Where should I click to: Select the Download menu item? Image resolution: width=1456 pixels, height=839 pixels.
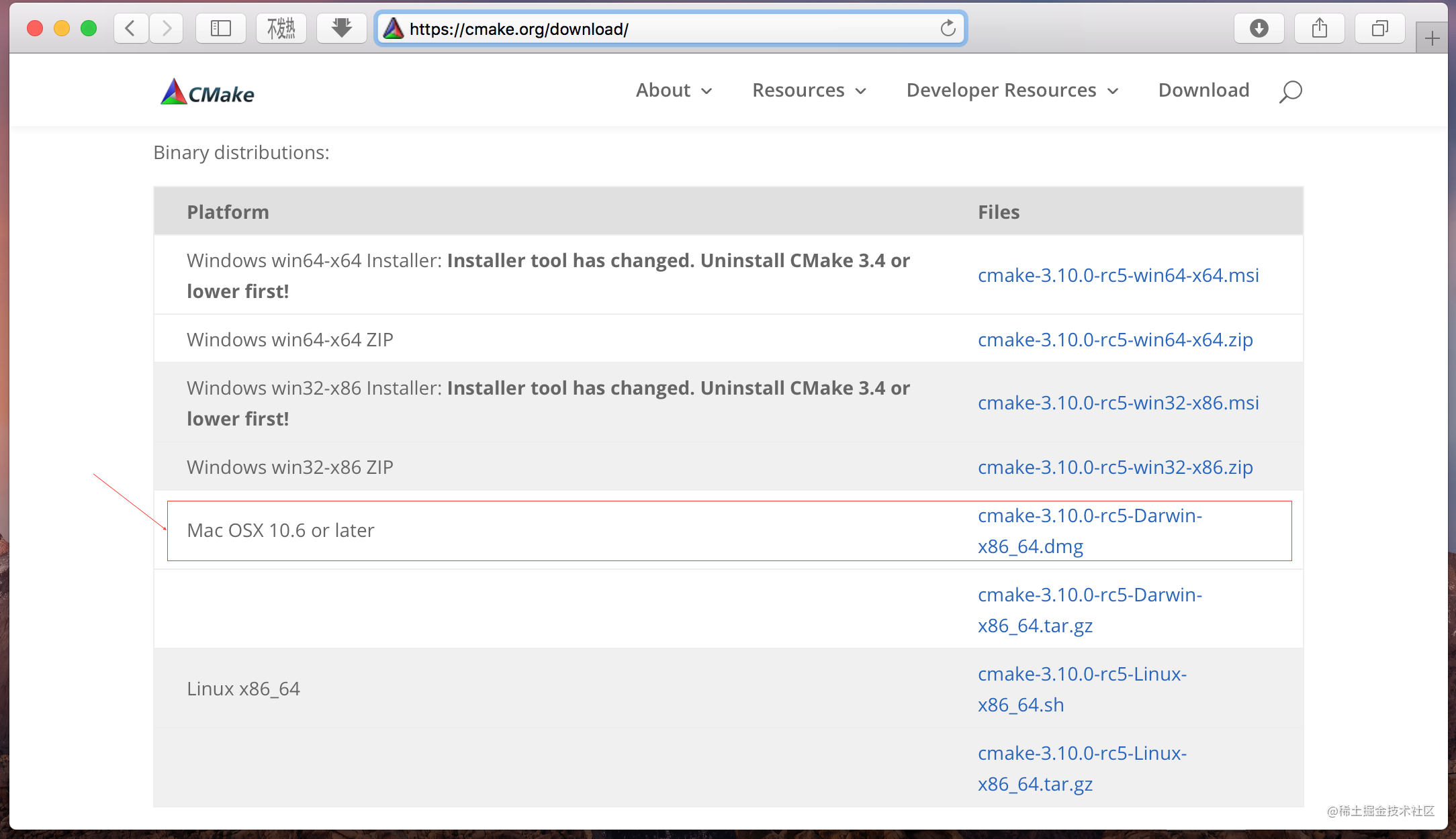(1203, 91)
